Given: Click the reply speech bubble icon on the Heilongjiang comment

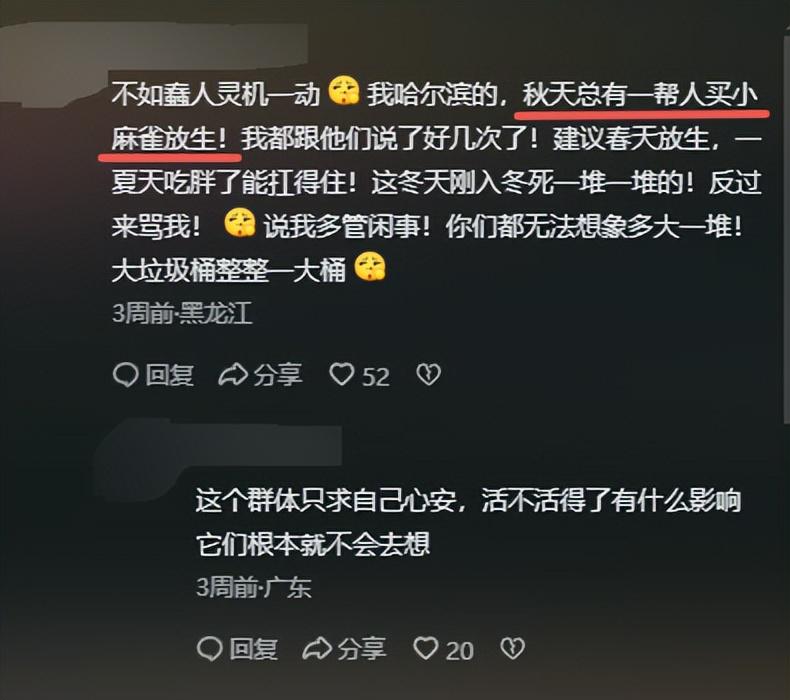Looking at the screenshot, I should click(125, 375).
